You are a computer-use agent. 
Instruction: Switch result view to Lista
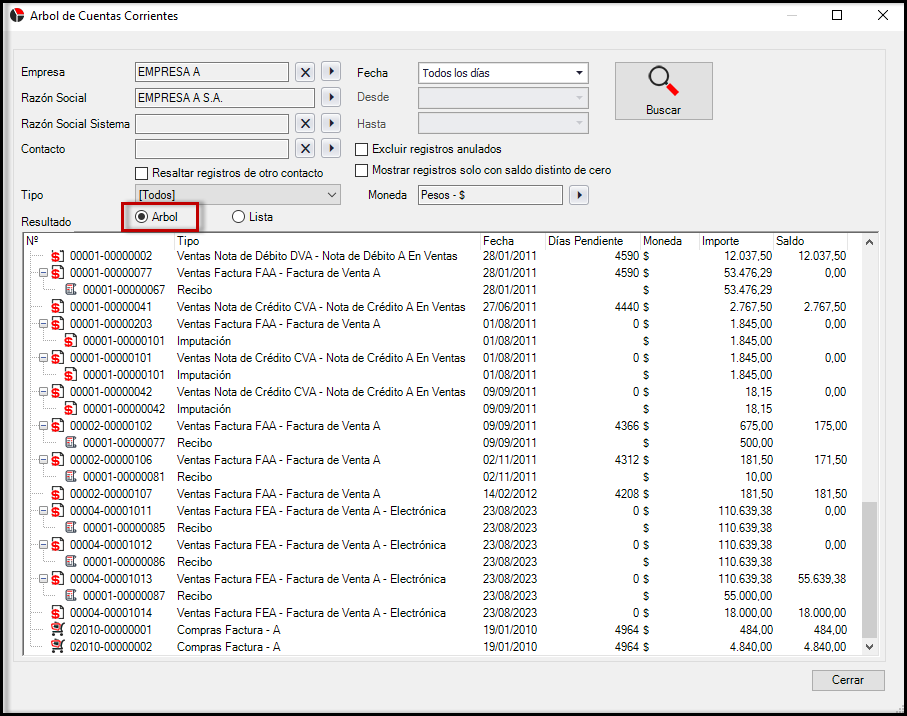click(x=238, y=217)
